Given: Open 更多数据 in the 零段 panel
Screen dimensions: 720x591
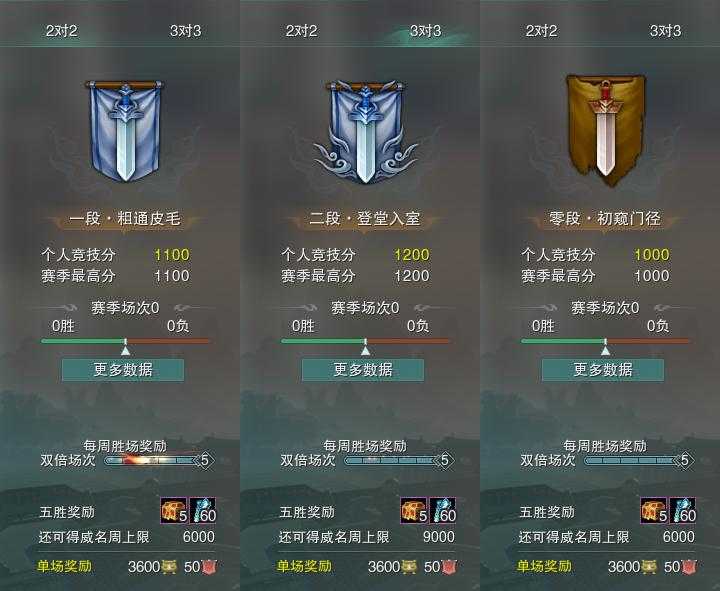Looking at the screenshot, I should click(603, 370).
